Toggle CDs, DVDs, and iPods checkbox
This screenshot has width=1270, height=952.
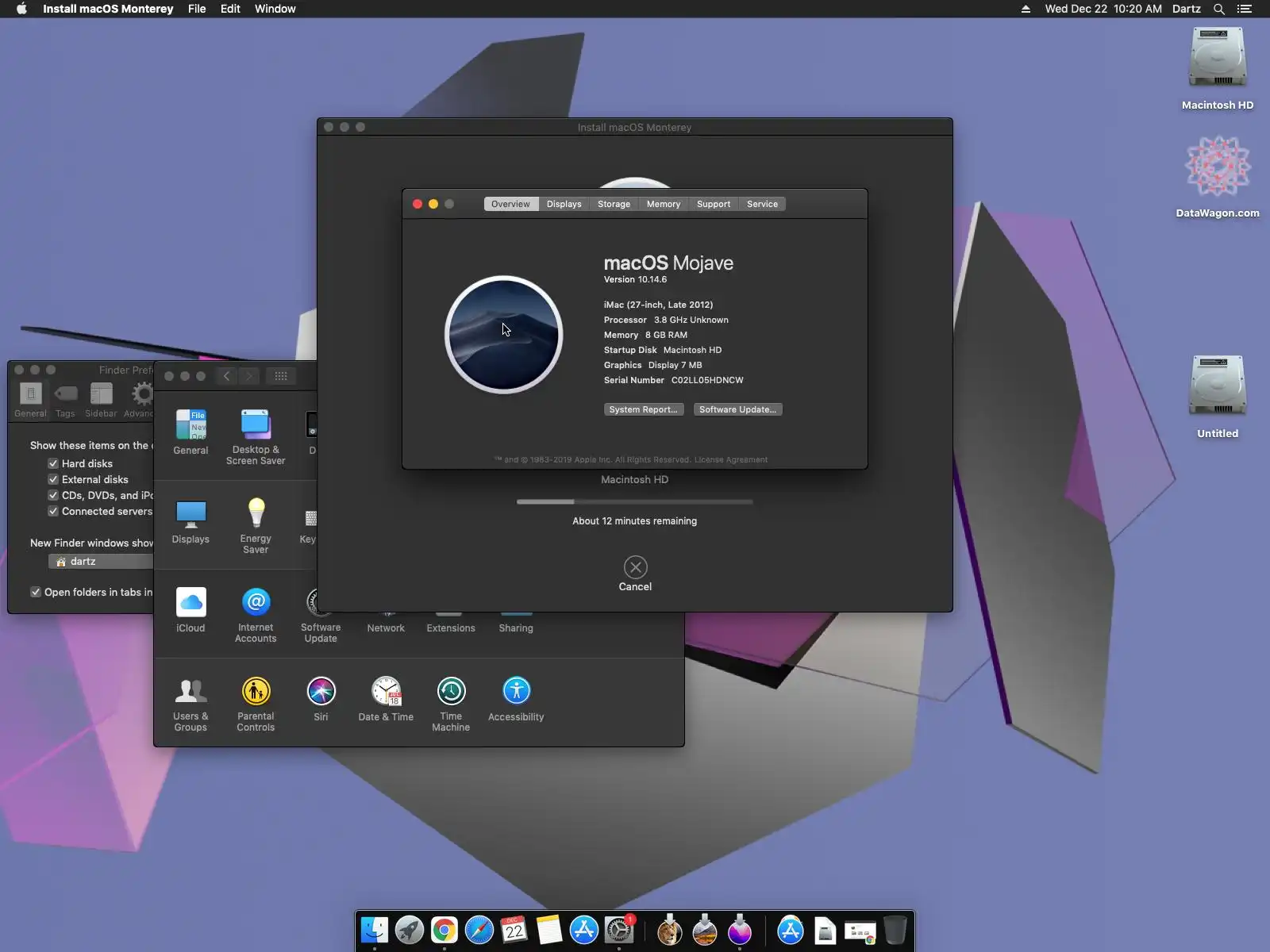coord(53,495)
